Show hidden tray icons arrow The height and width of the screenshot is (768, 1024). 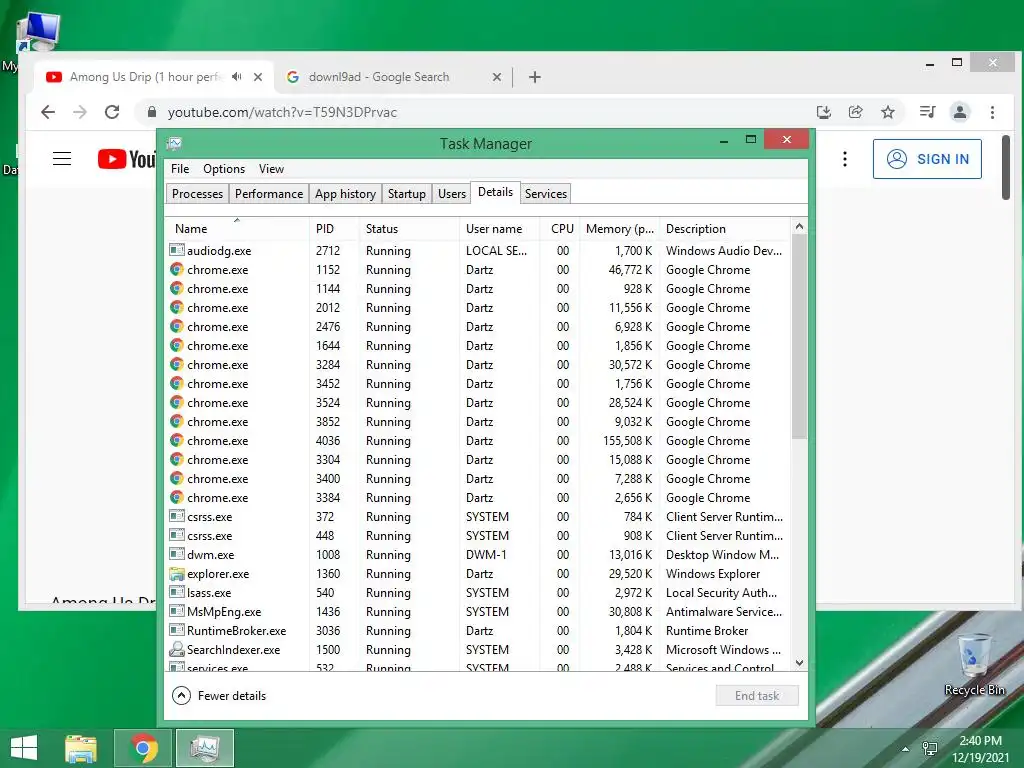click(x=905, y=749)
